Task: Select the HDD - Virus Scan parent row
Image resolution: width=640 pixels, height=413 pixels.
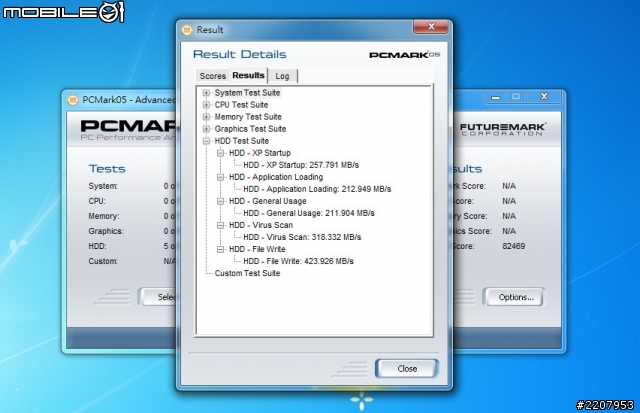Action: click(x=261, y=225)
